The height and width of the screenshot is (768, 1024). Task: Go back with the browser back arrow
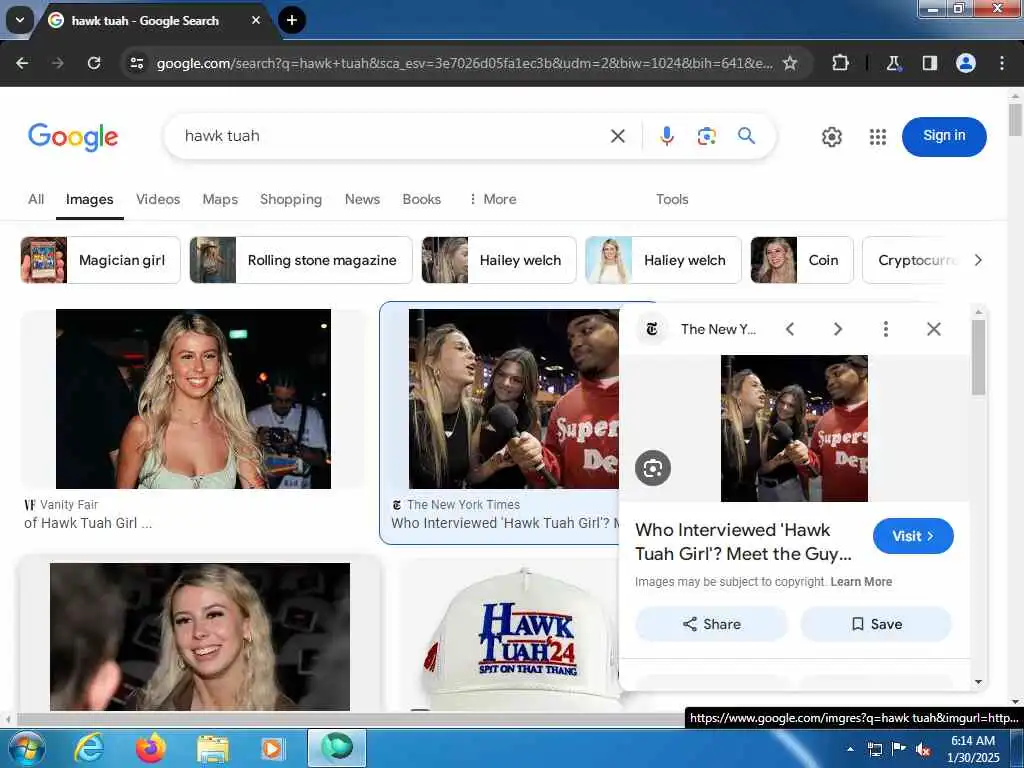22,63
